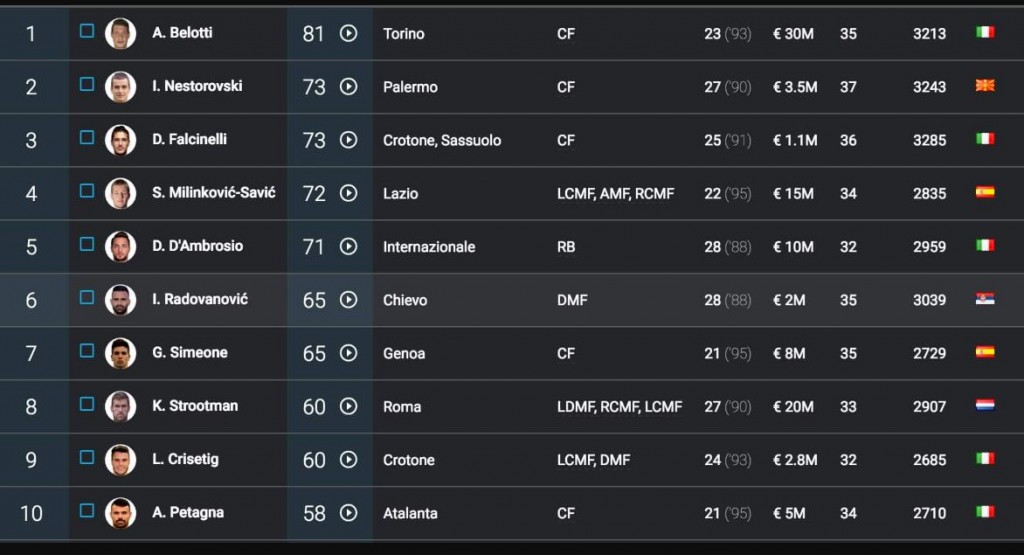
Task: Tick the checkbox for A. Belotti
Action: pos(87,31)
